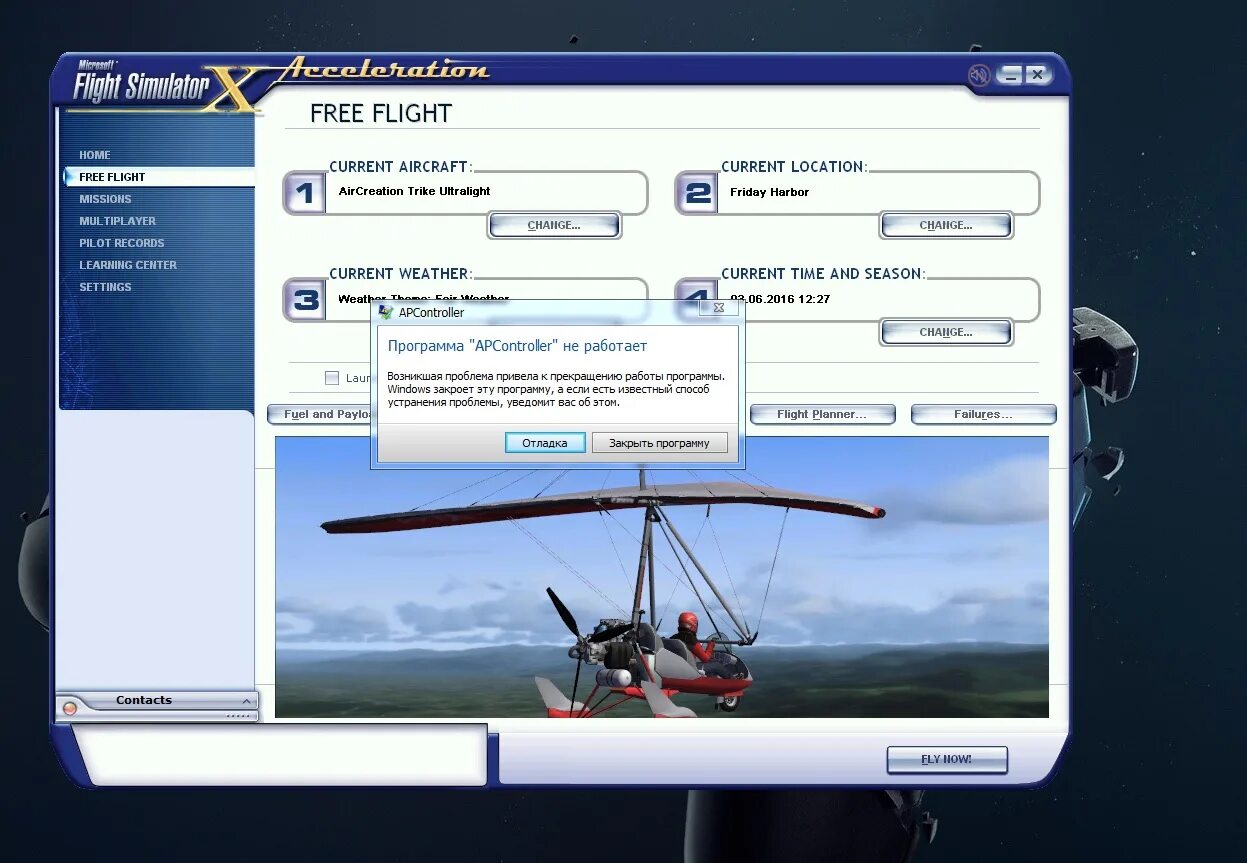Click the APController title bar icon
This screenshot has width=1247, height=863.
point(386,312)
